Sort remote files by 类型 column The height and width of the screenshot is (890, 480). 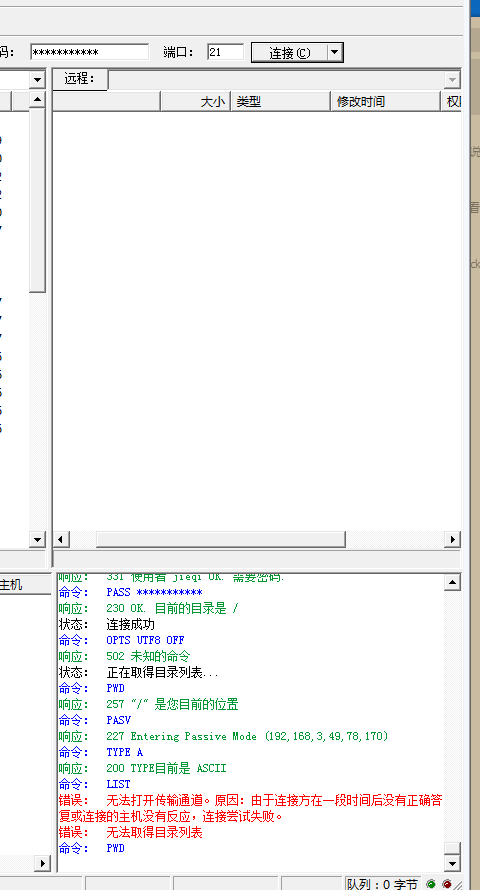pos(281,102)
